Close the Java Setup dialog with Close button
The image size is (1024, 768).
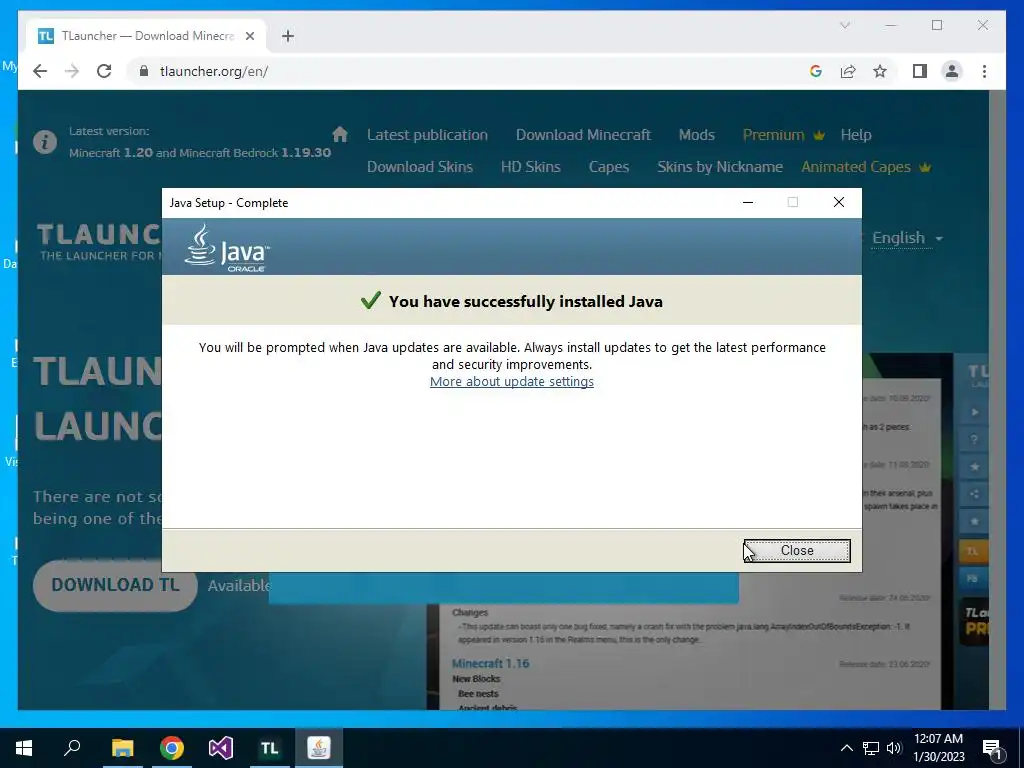tap(797, 551)
